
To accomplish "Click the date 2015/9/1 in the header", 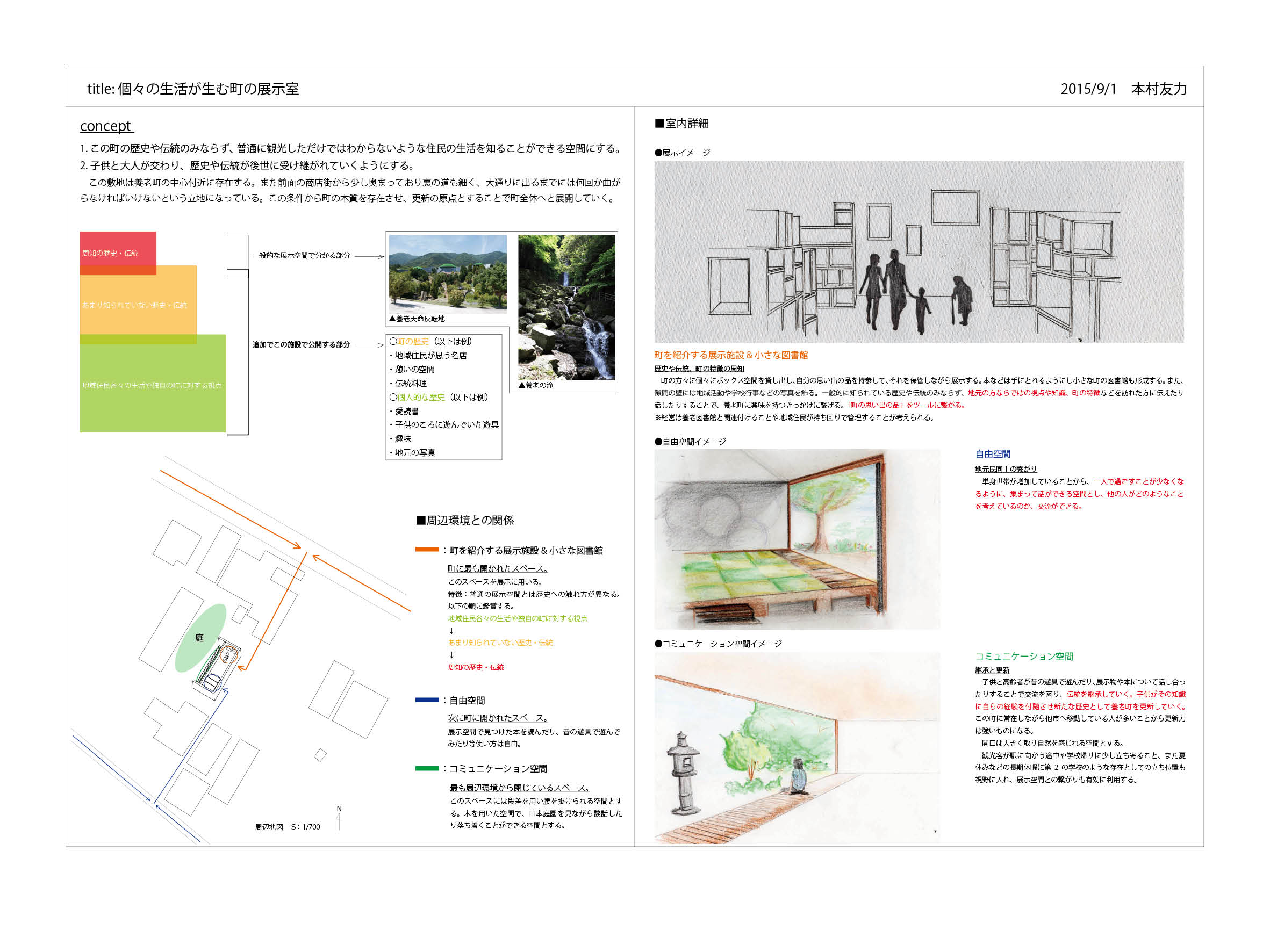I will tap(1088, 89).
